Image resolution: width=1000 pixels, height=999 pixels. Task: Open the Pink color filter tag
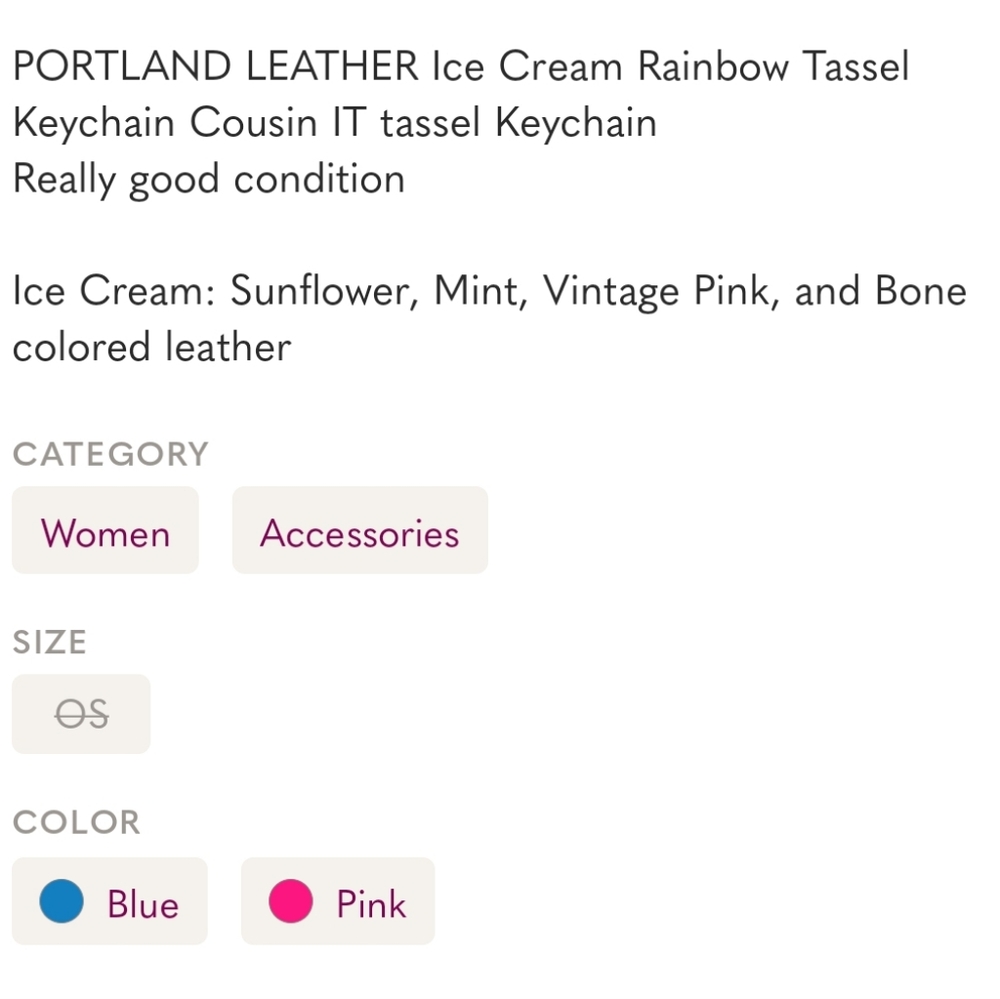pos(337,901)
